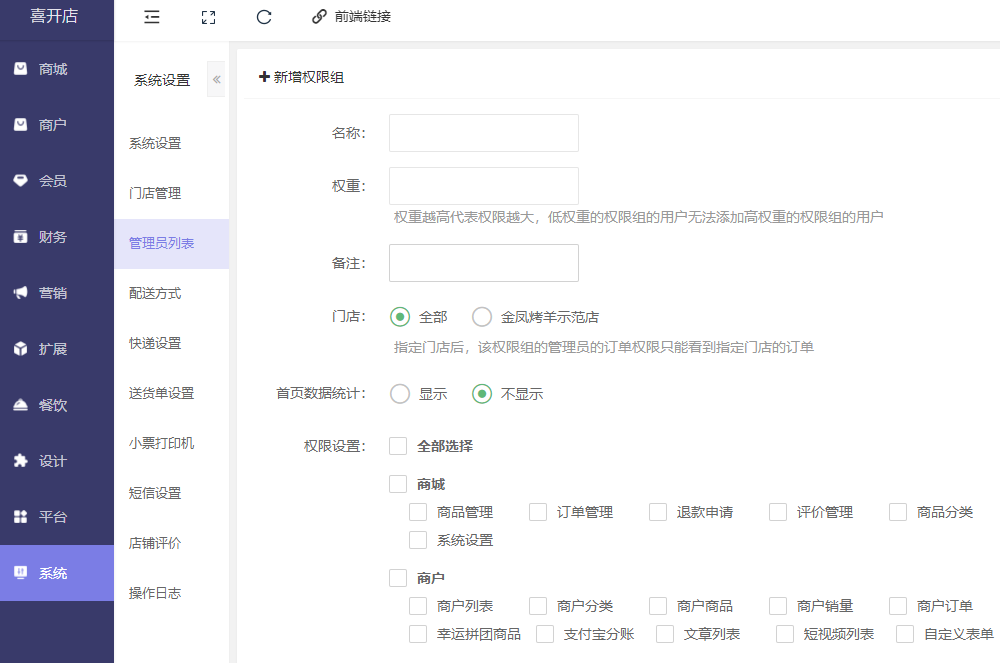Open 店铺评价 submenu item

(x=155, y=543)
